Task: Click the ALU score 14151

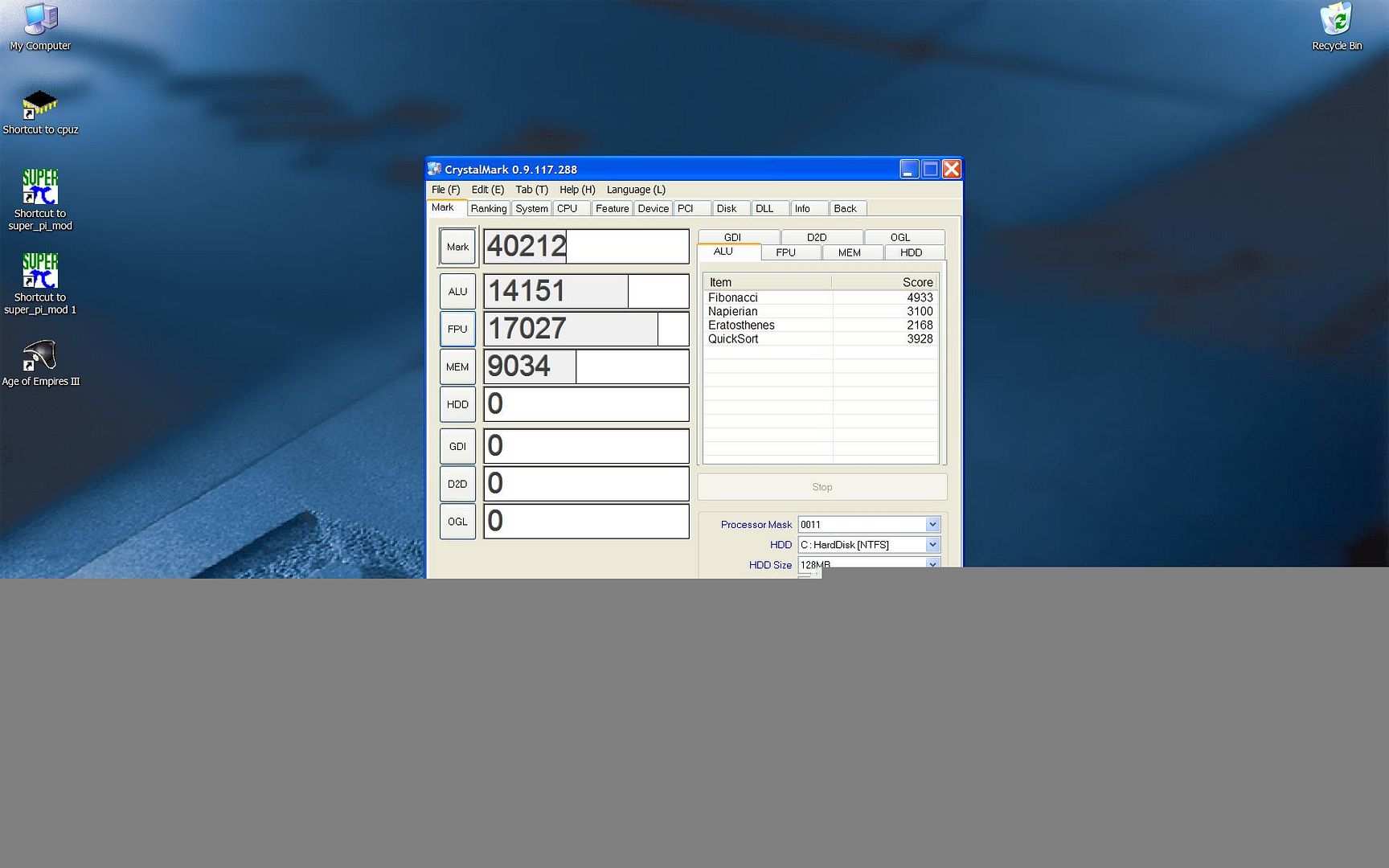Action: (586, 291)
